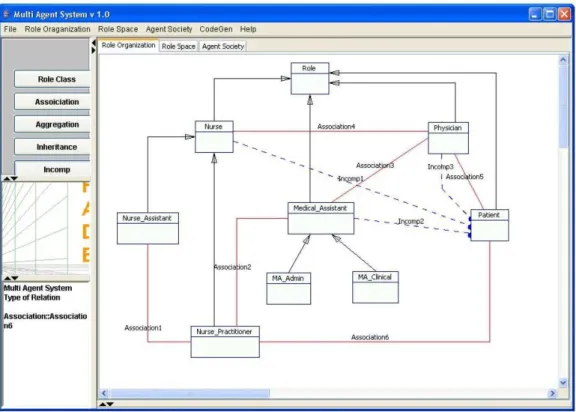Viewport: 576px width, 412px height.
Task: Collapse split pane arrows below Incomp button
Action: click(x=10, y=178)
